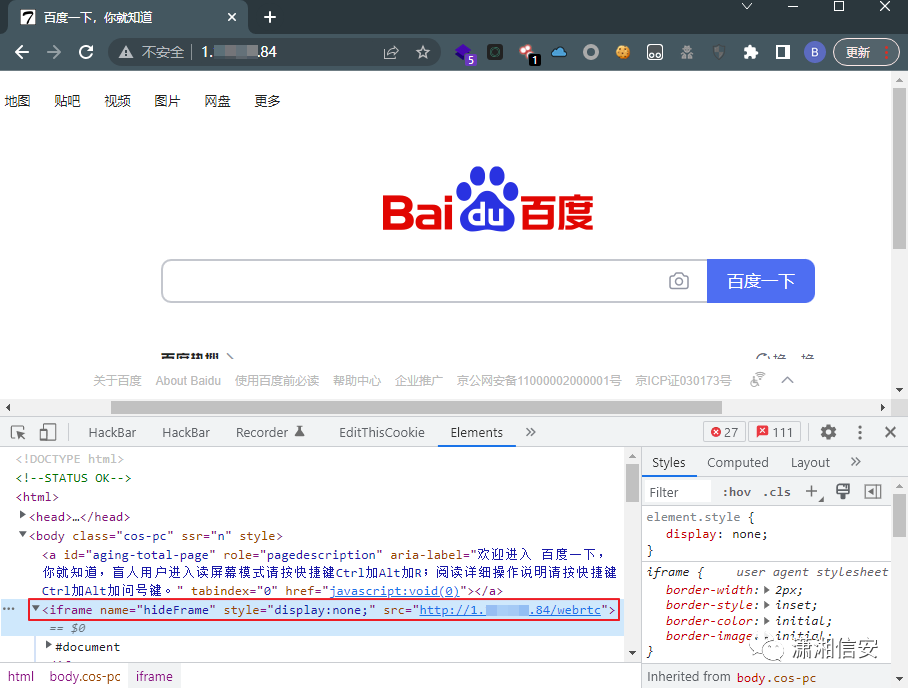Toggle the device toolbar icon in DevTools
Image resolution: width=908 pixels, height=688 pixels.
pos(47,433)
